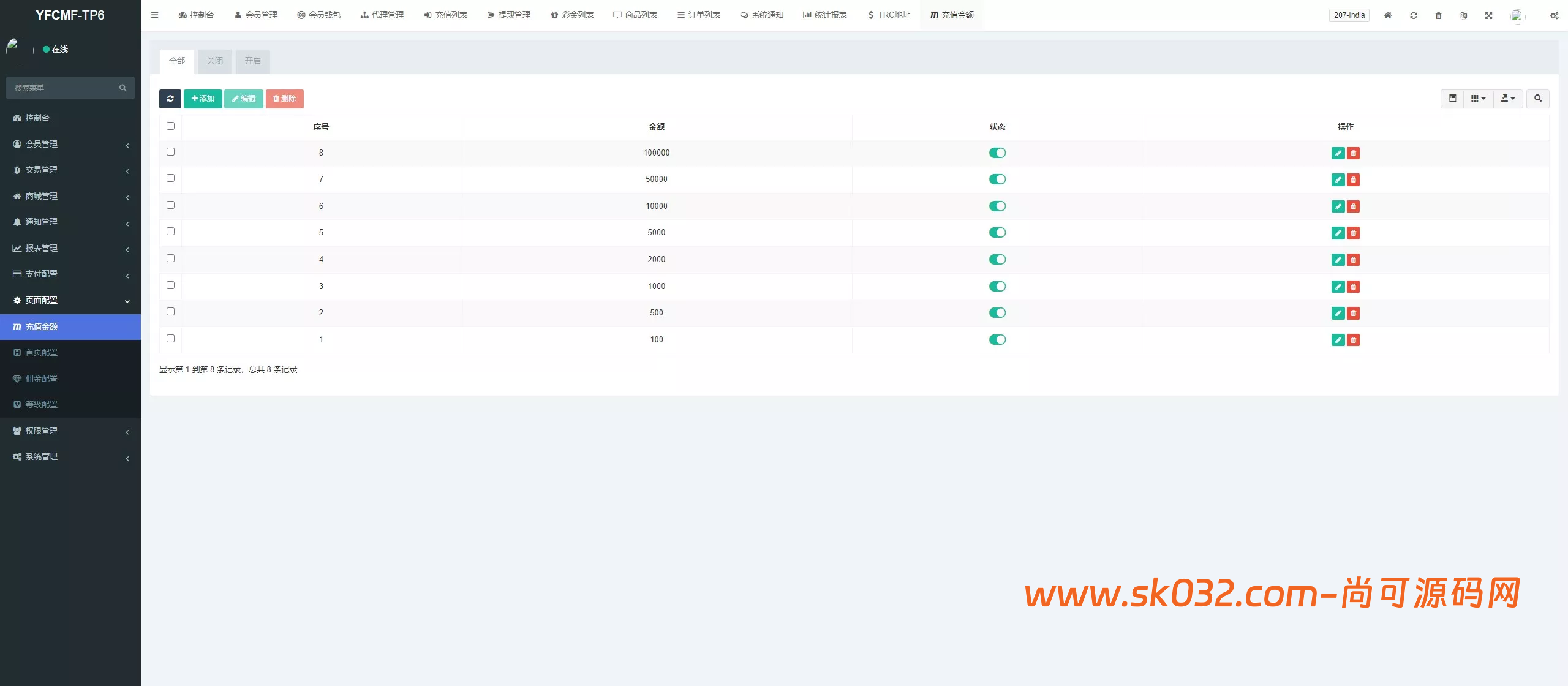Check the select-all checkbox in table header
The height and width of the screenshot is (686, 1568).
pyautogui.click(x=171, y=126)
